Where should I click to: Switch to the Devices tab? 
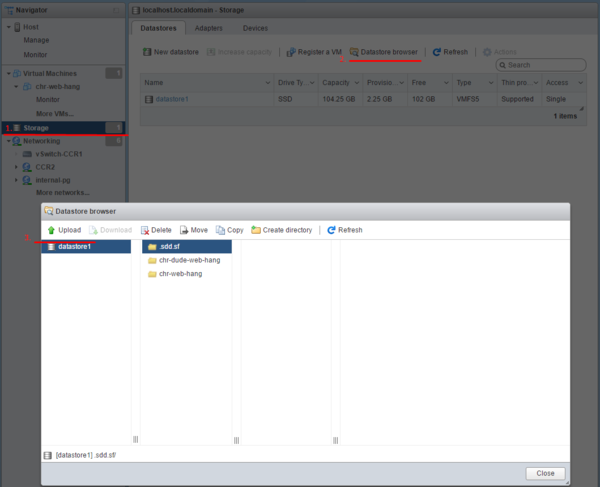[x=255, y=28]
